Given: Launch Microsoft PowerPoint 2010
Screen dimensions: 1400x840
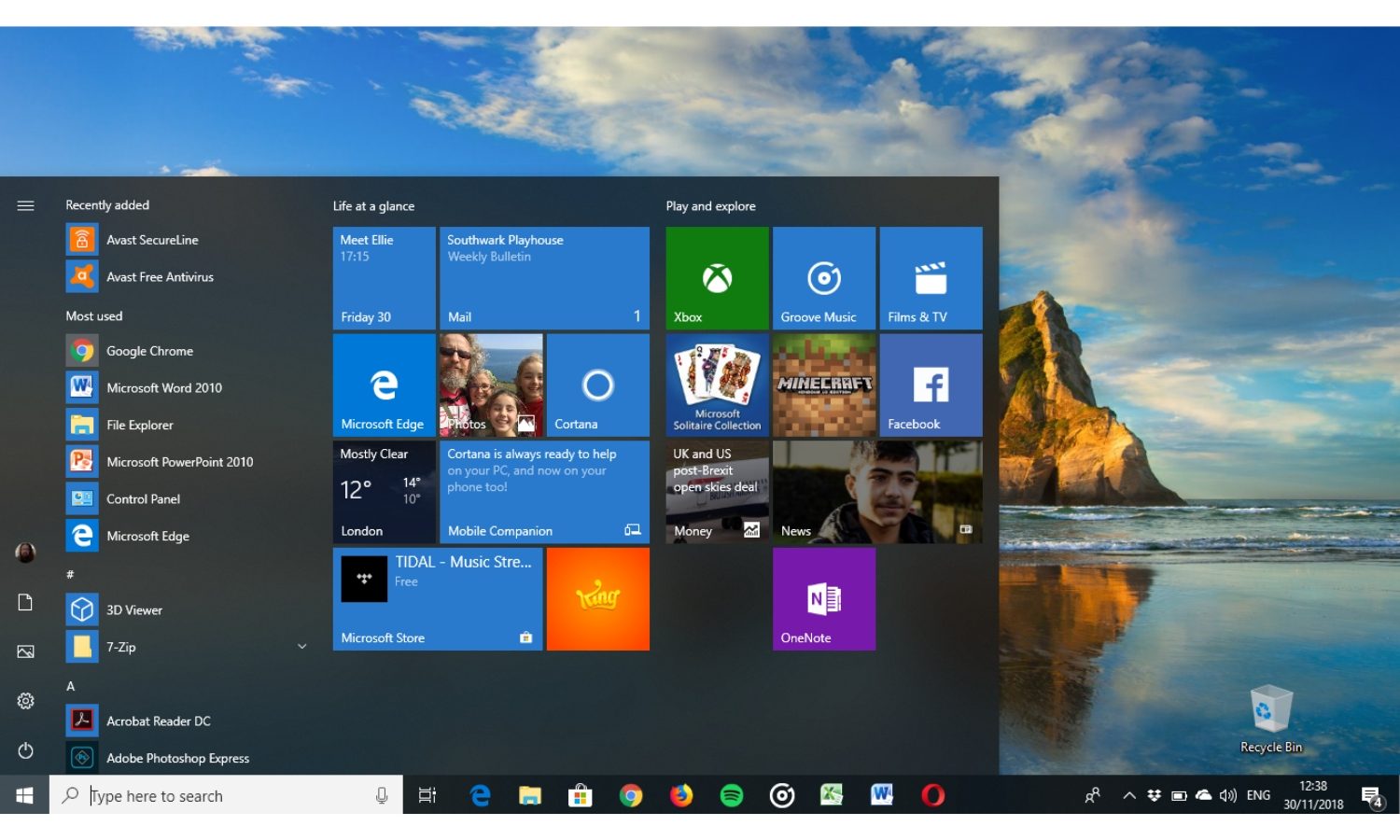Looking at the screenshot, I should coord(187,462).
